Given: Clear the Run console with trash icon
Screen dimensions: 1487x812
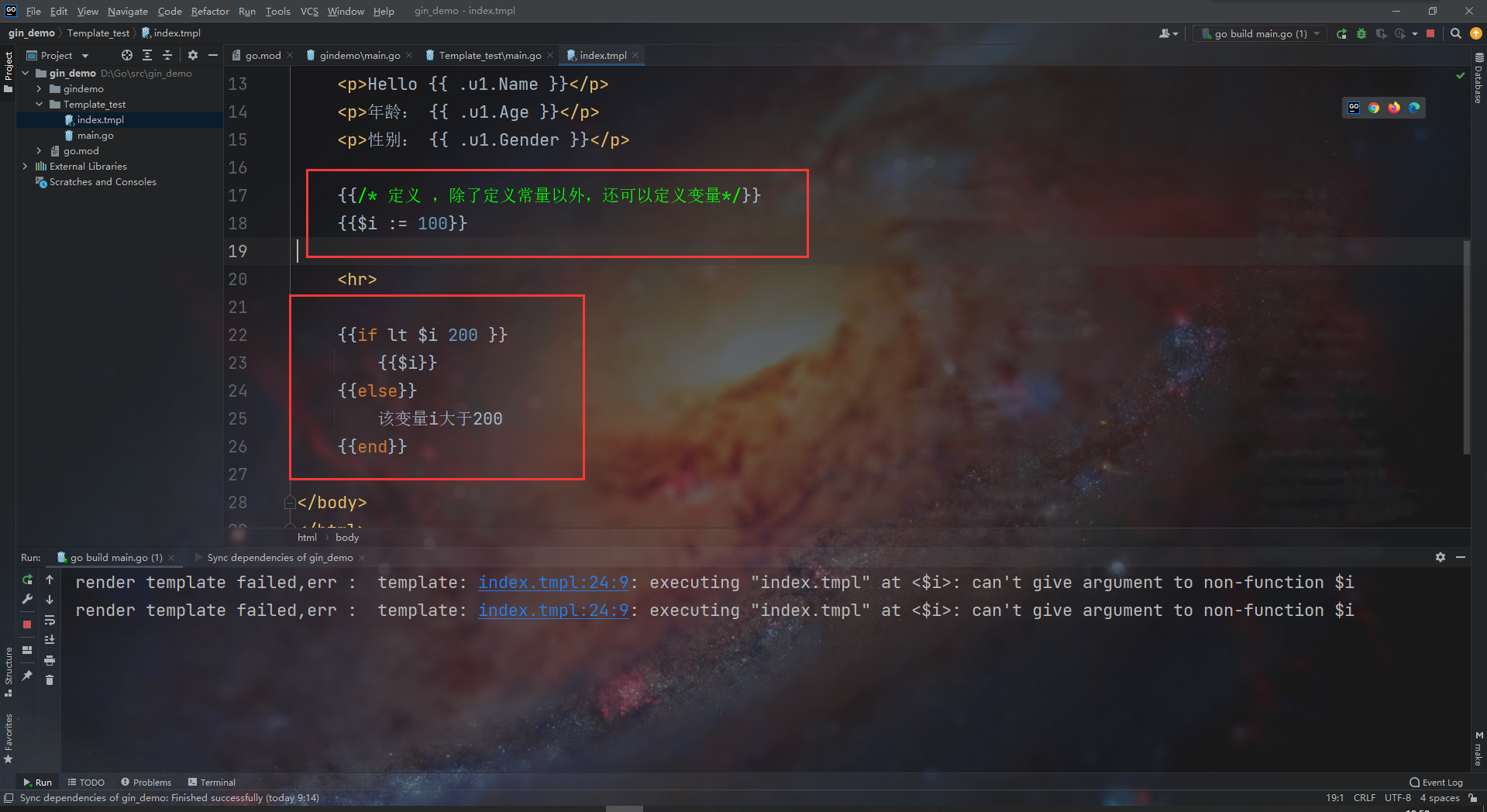Looking at the screenshot, I should [x=50, y=680].
